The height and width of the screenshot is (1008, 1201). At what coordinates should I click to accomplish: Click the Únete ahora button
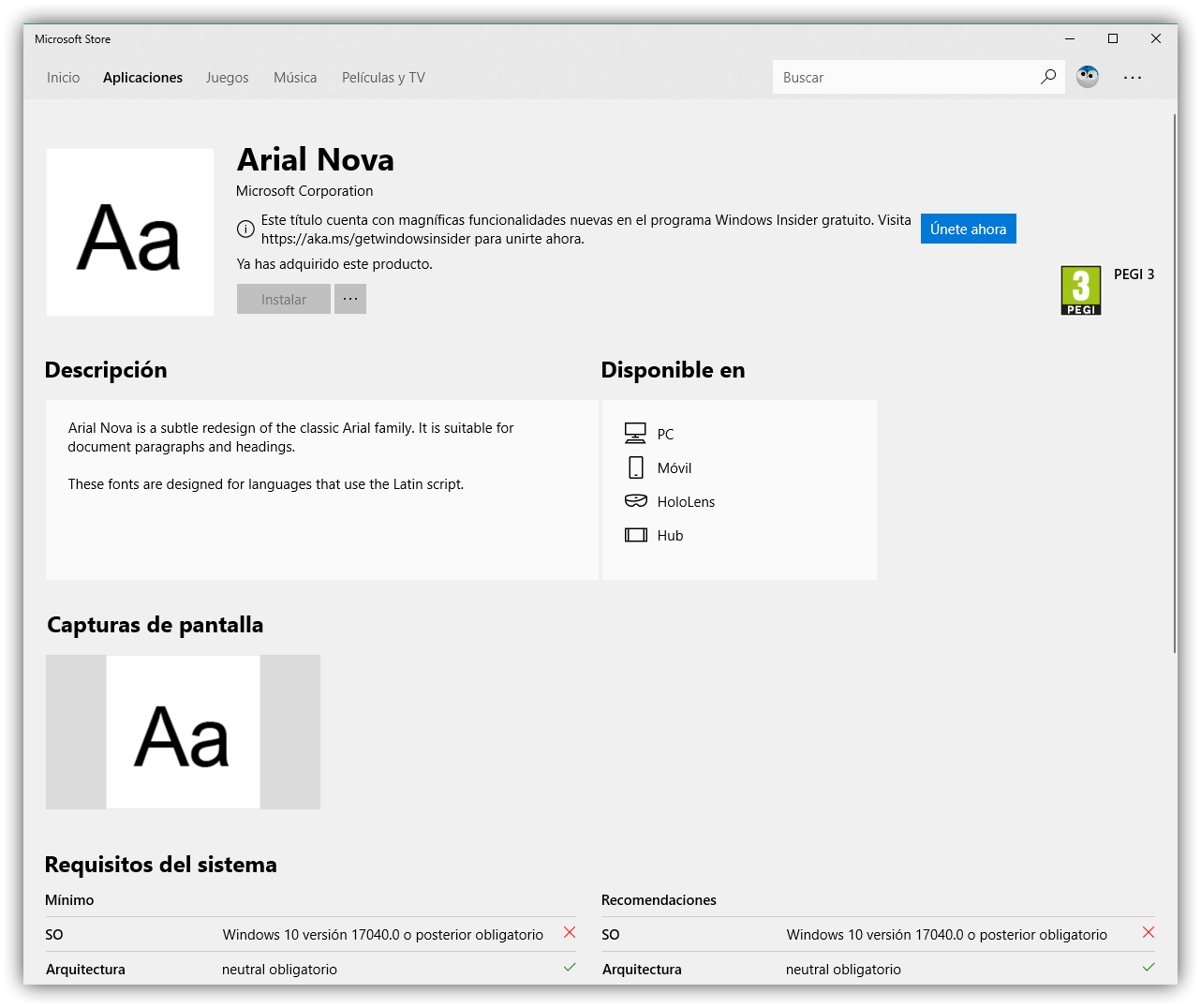pyautogui.click(x=969, y=229)
